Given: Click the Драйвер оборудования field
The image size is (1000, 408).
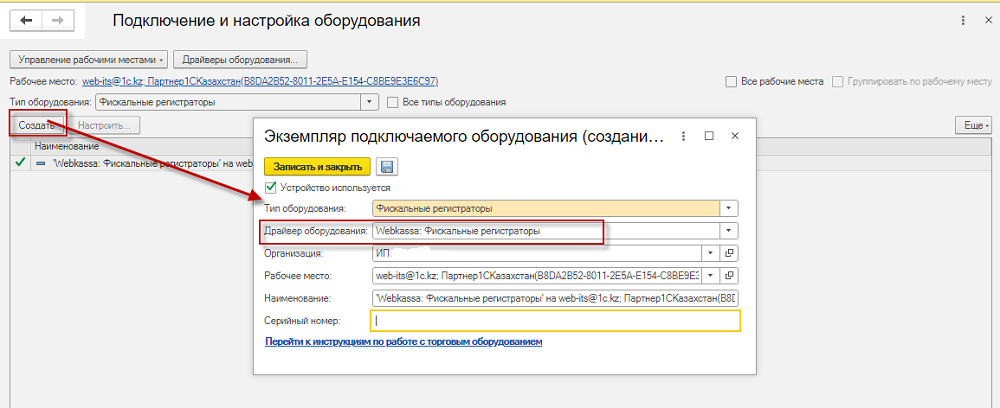Looking at the screenshot, I should tap(546, 231).
